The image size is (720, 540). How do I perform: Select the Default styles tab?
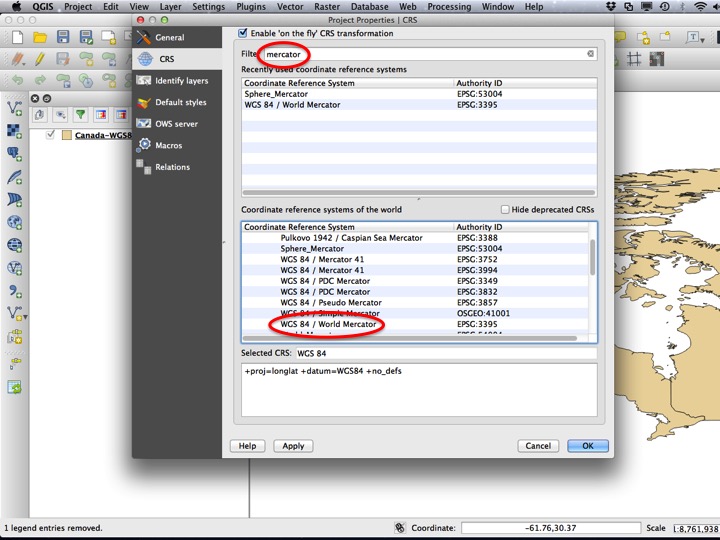[x=177, y=102]
